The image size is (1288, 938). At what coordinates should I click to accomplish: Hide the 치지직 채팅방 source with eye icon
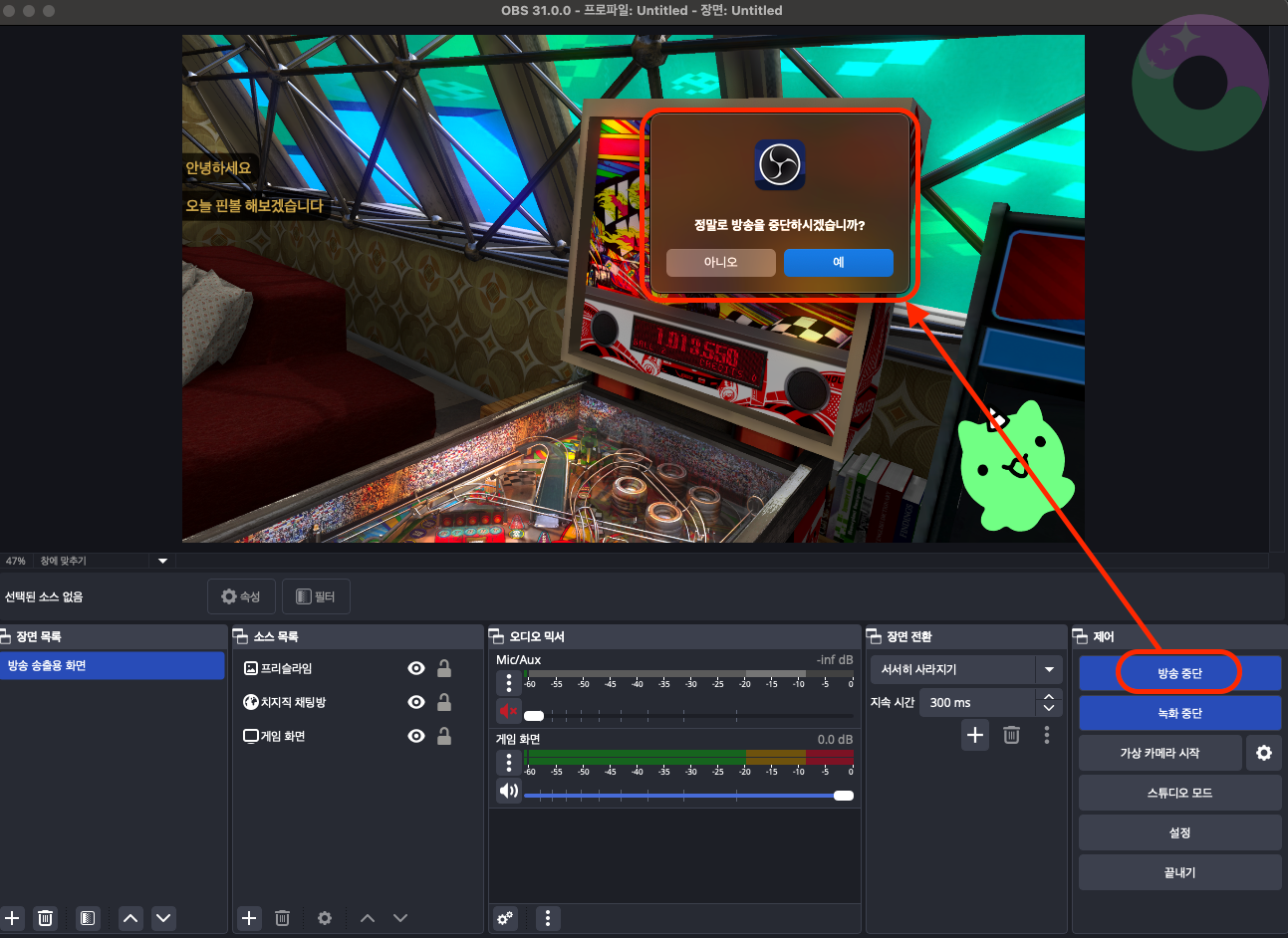pyautogui.click(x=416, y=702)
